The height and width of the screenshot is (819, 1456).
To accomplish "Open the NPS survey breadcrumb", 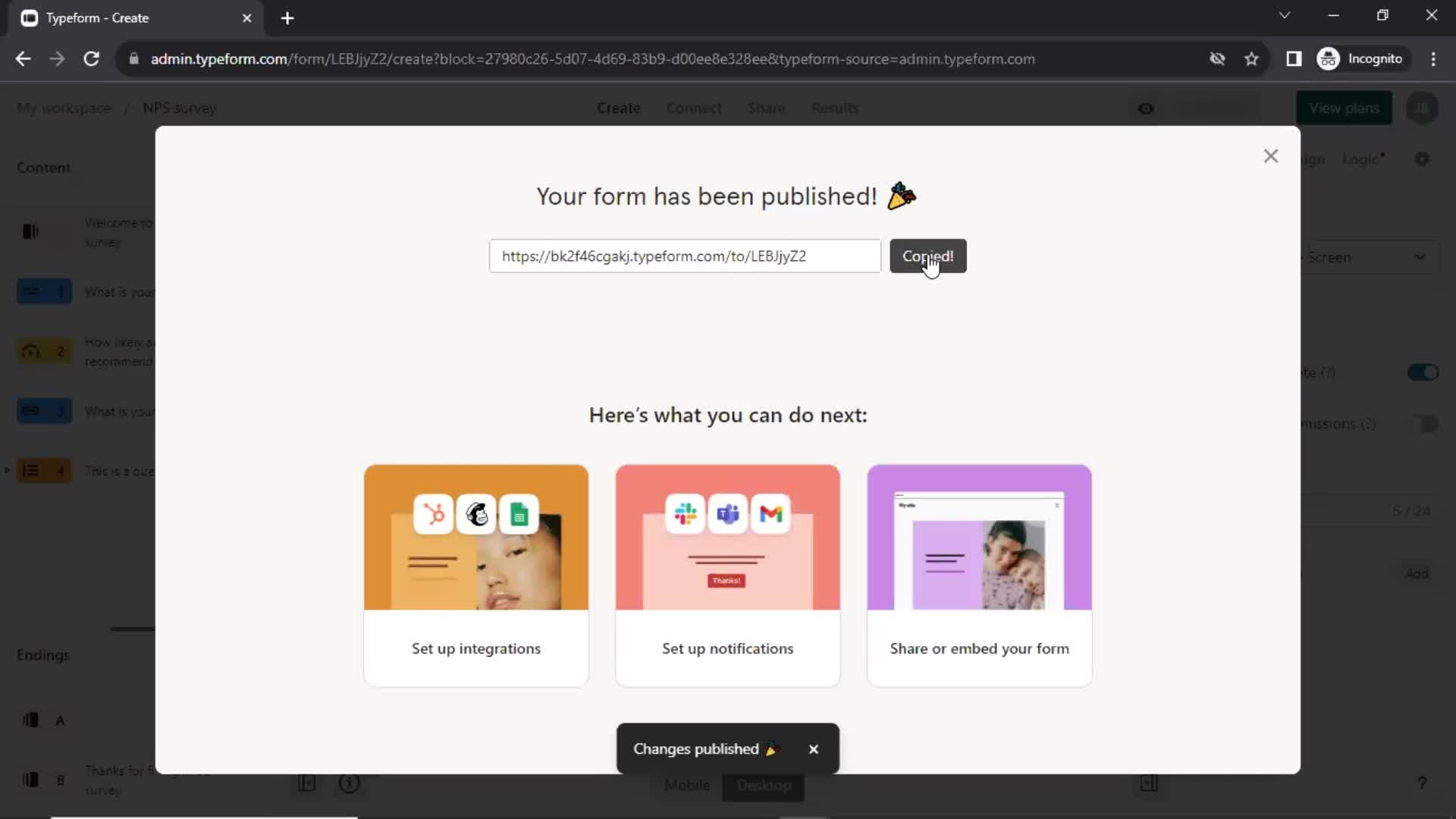I will tap(180, 108).
